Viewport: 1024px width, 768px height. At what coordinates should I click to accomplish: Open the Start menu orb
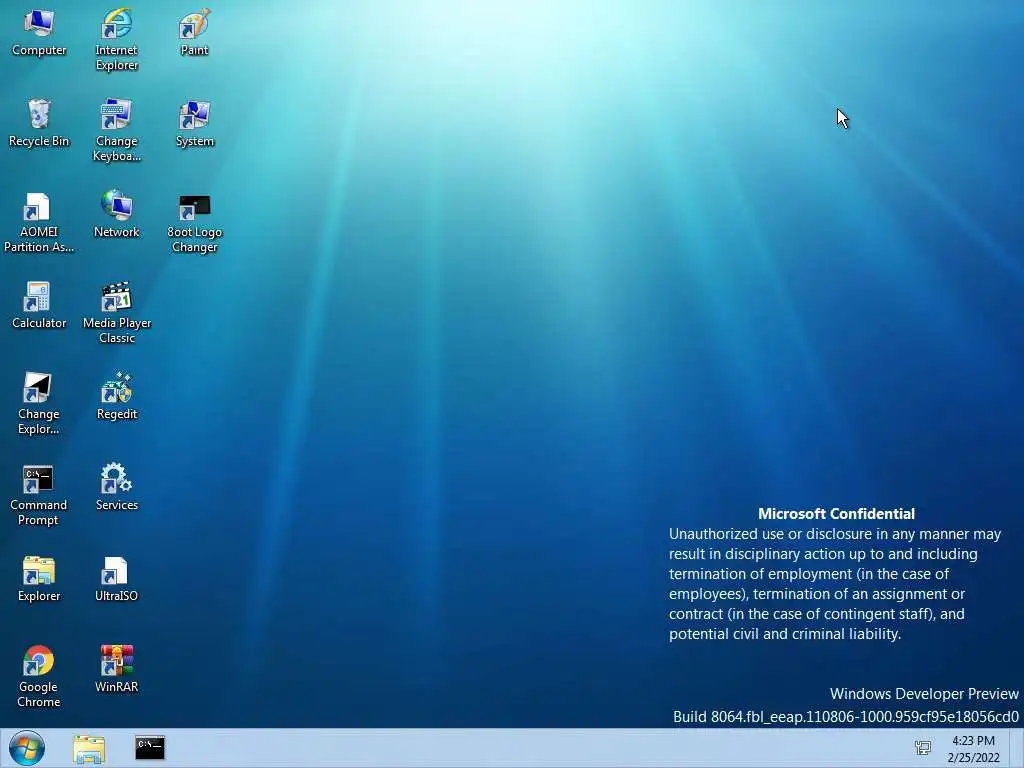tap(27, 748)
